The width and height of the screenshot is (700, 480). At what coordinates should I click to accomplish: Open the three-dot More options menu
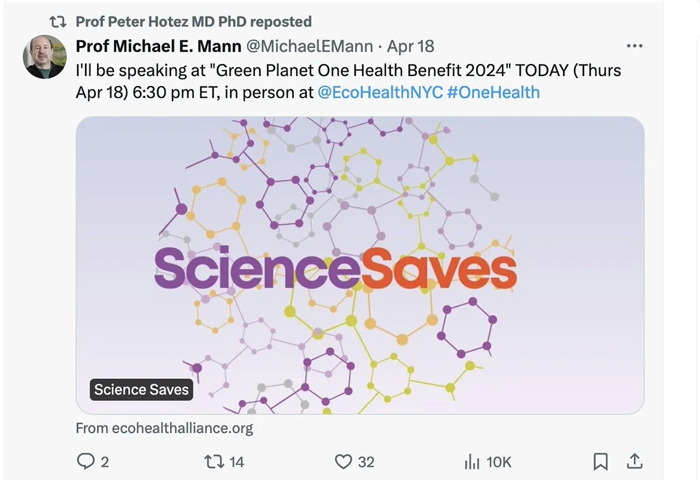[x=634, y=46]
